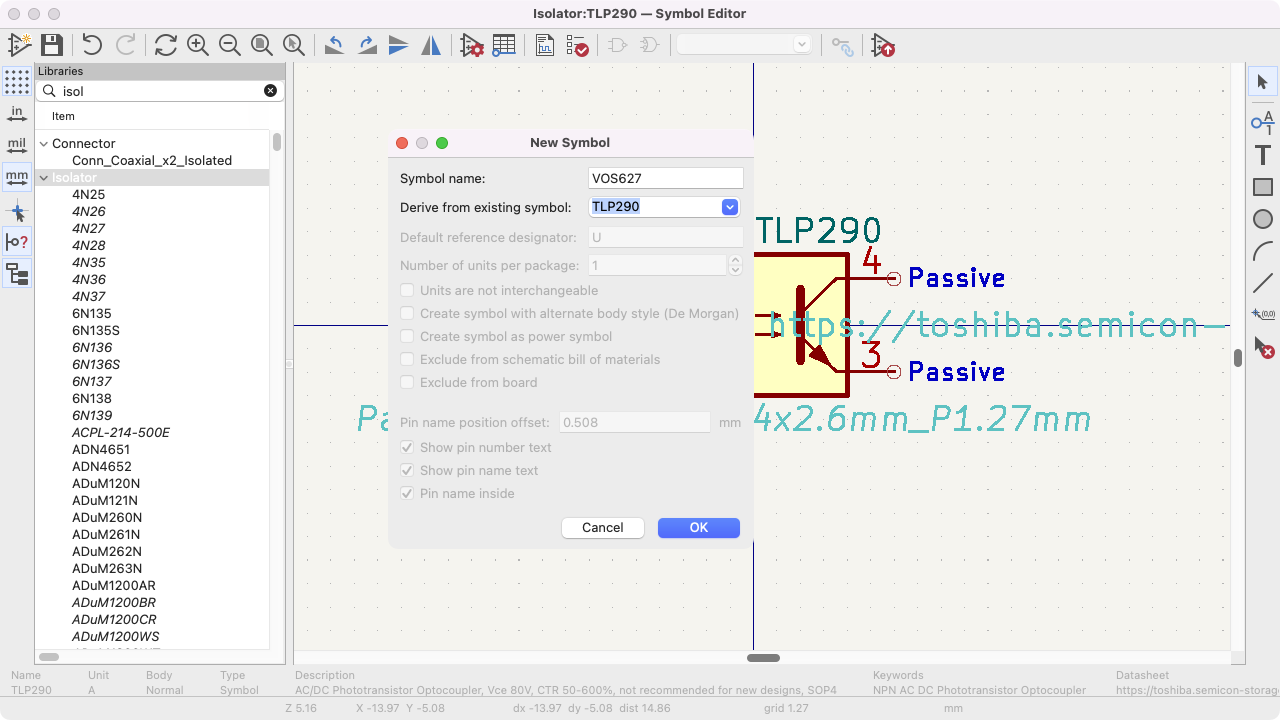Collapse the Connector library
Image resolution: width=1280 pixels, height=720 pixels.
click(44, 144)
